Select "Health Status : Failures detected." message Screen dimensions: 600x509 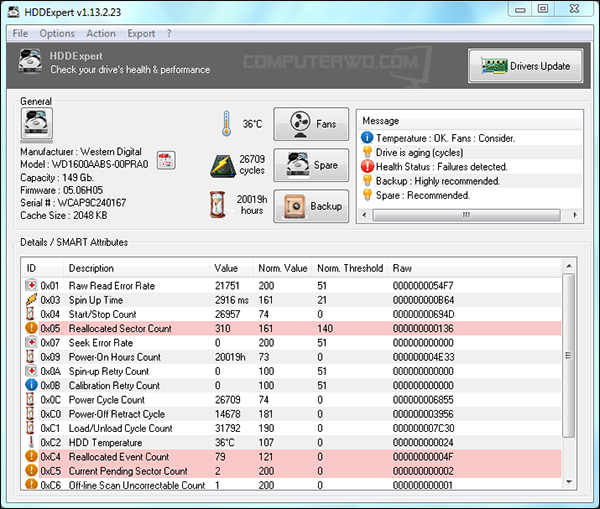point(442,167)
